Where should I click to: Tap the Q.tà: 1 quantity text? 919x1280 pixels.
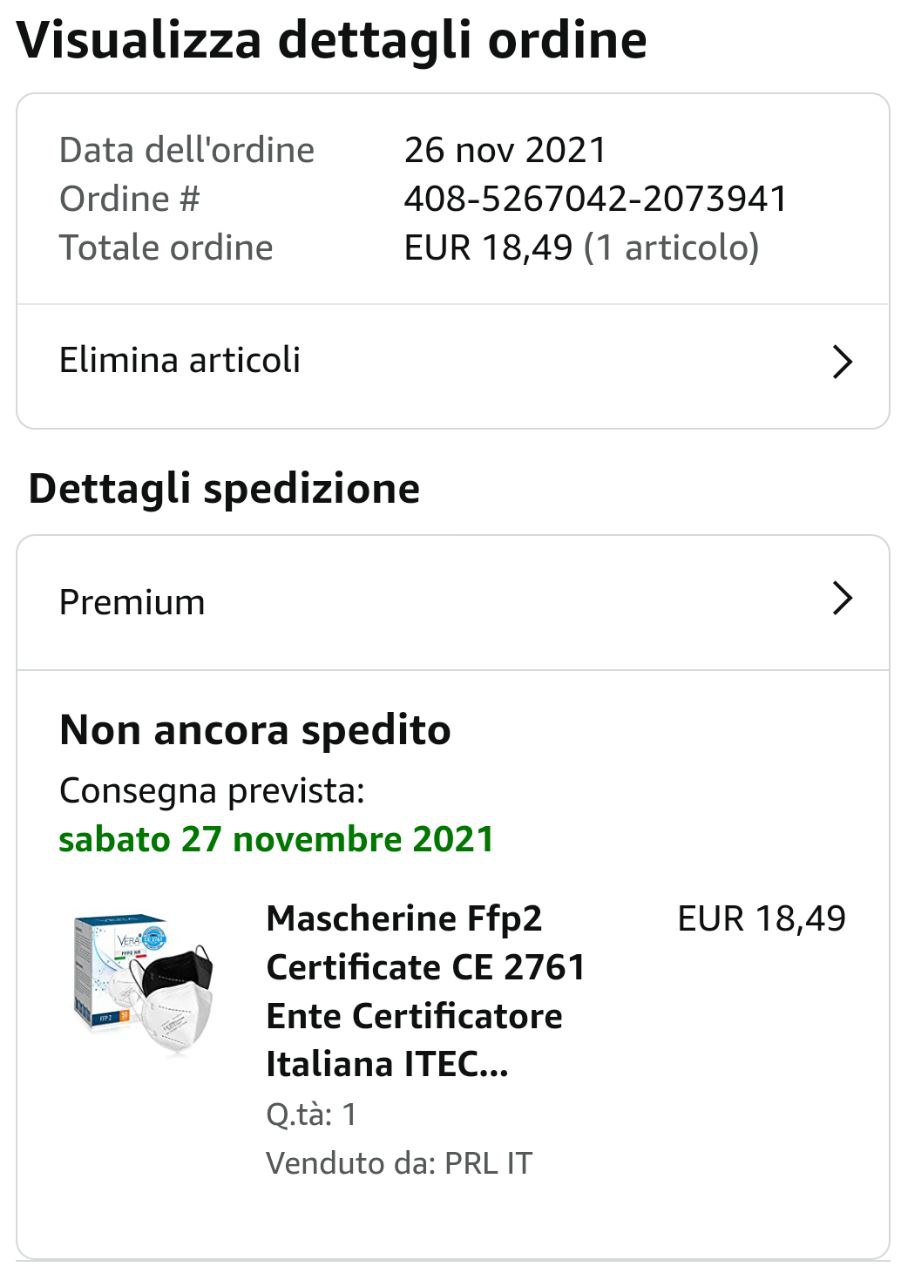click(311, 1115)
